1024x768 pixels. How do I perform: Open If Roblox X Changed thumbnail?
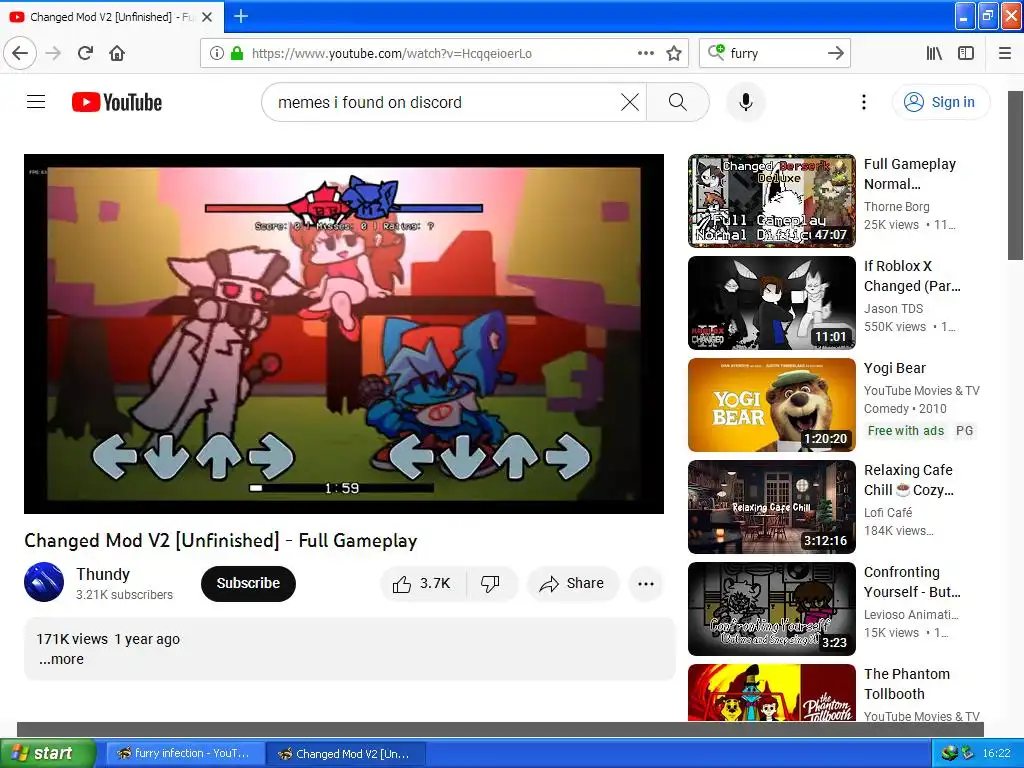pyautogui.click(x=771, y=303)
